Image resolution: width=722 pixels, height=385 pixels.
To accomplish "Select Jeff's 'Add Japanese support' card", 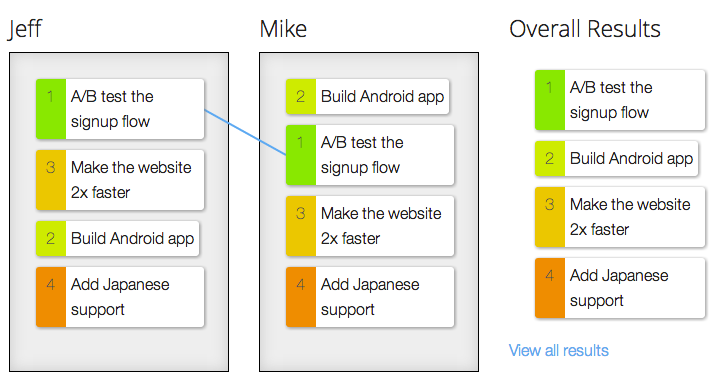I will click(x=120, y=297).
